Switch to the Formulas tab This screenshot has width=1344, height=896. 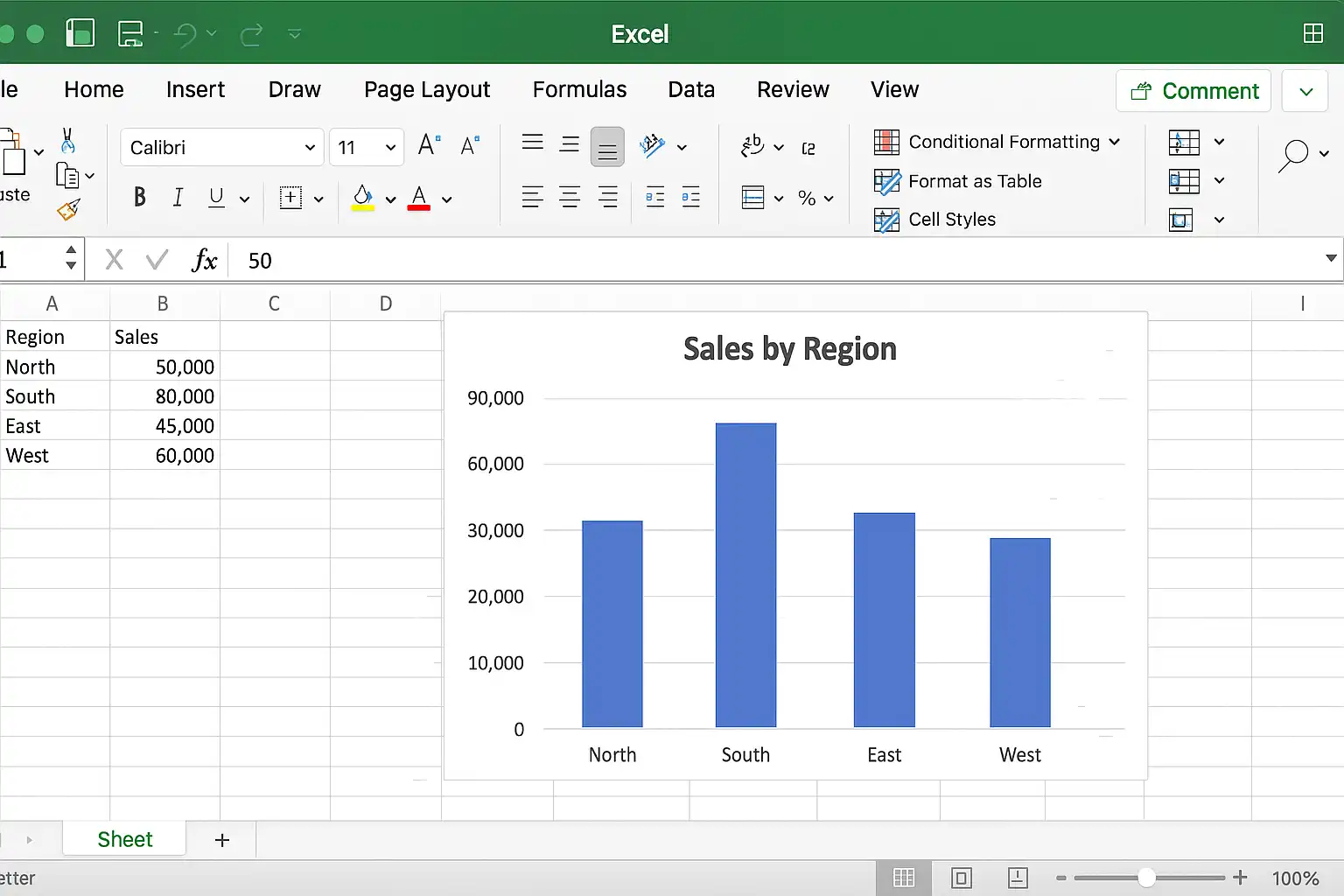(x=579, y=89)
